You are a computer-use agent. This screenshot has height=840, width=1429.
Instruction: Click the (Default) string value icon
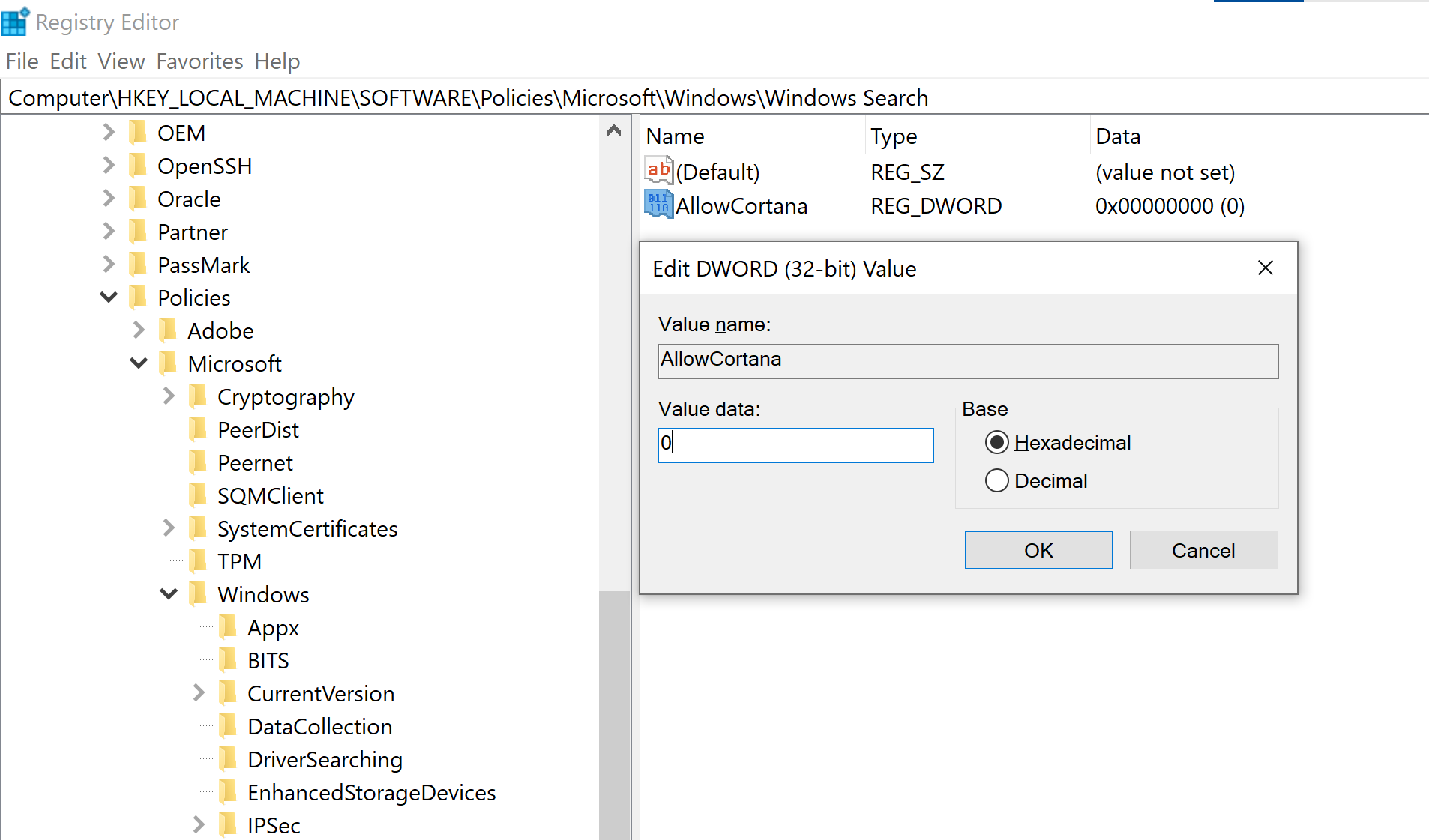pos(658,172)
